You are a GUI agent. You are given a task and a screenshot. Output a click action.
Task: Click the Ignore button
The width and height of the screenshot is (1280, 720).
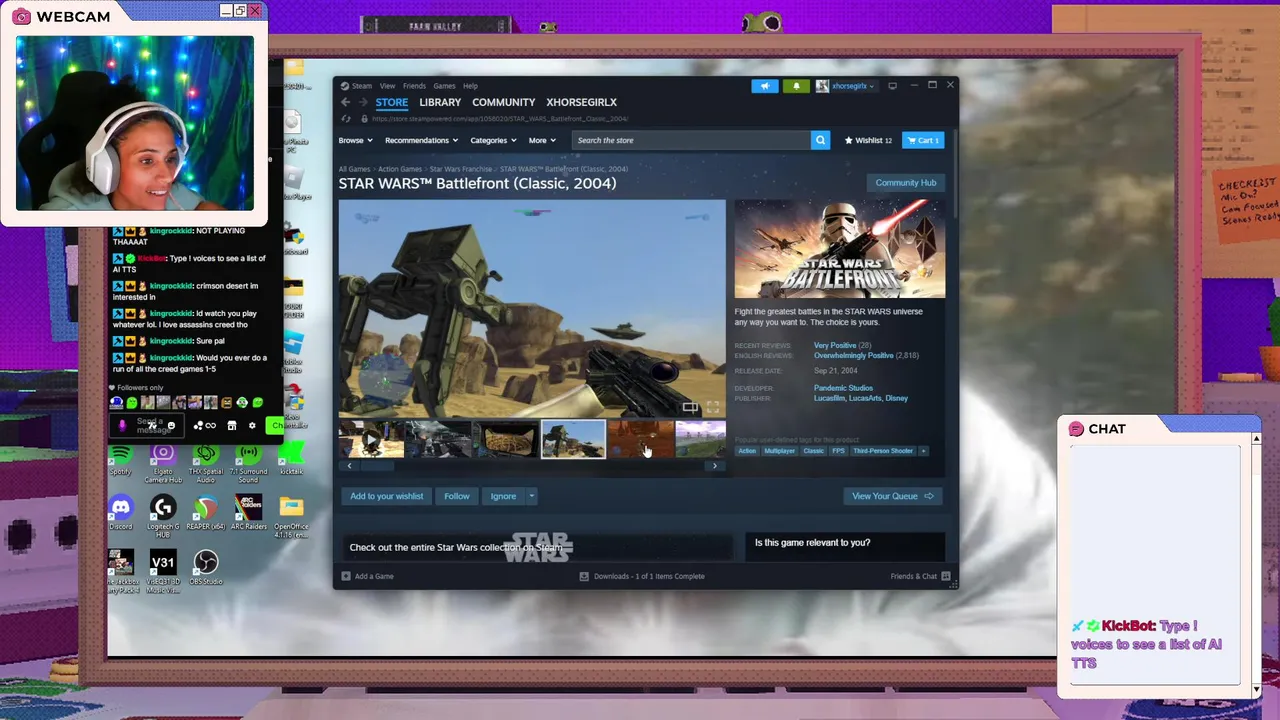503,496
